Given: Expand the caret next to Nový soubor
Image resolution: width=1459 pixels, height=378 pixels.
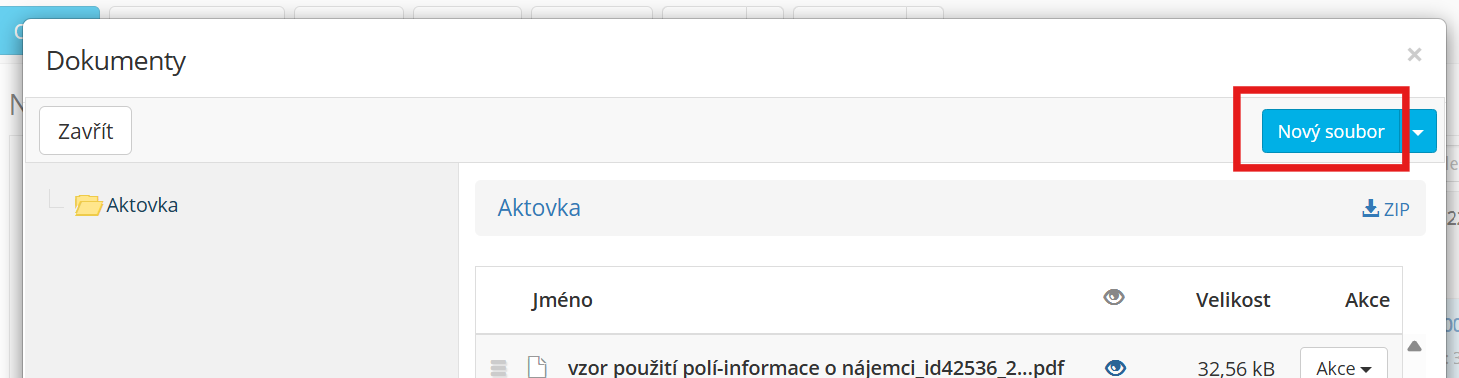Looking at the screenshot, I should click(1419, 131).
